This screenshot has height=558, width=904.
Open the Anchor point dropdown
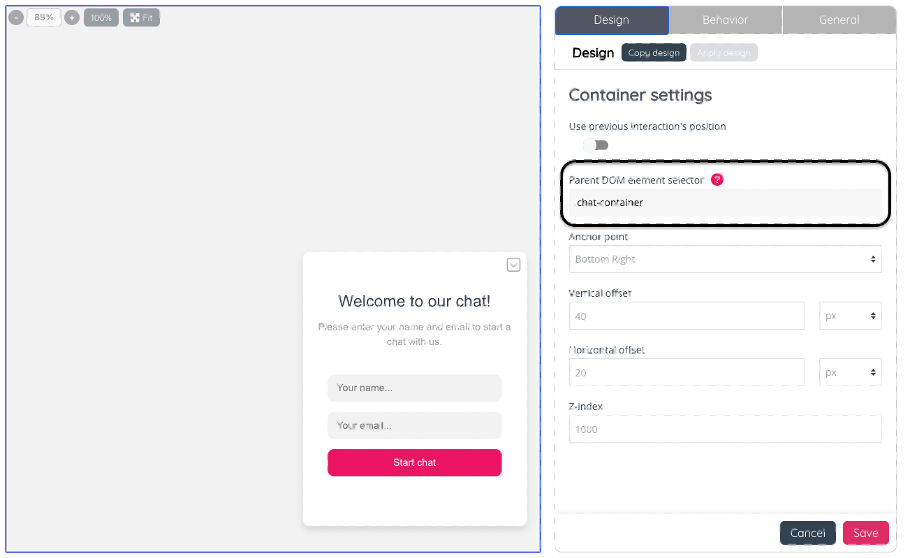725,259
